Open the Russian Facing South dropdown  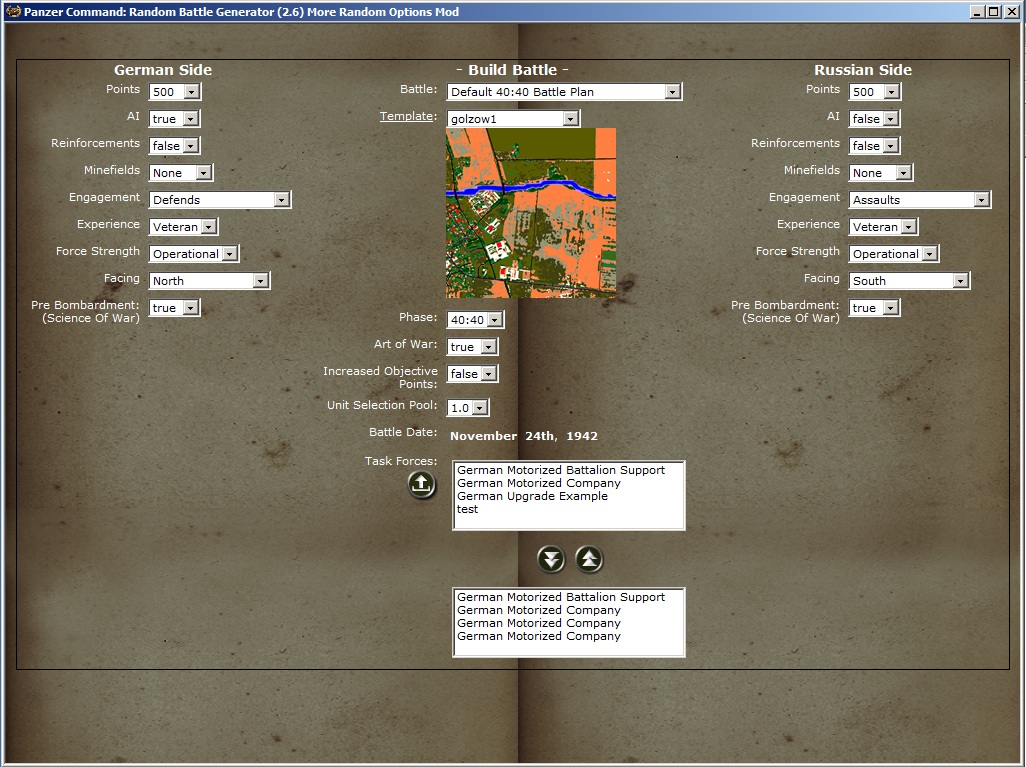coord(910,281)
